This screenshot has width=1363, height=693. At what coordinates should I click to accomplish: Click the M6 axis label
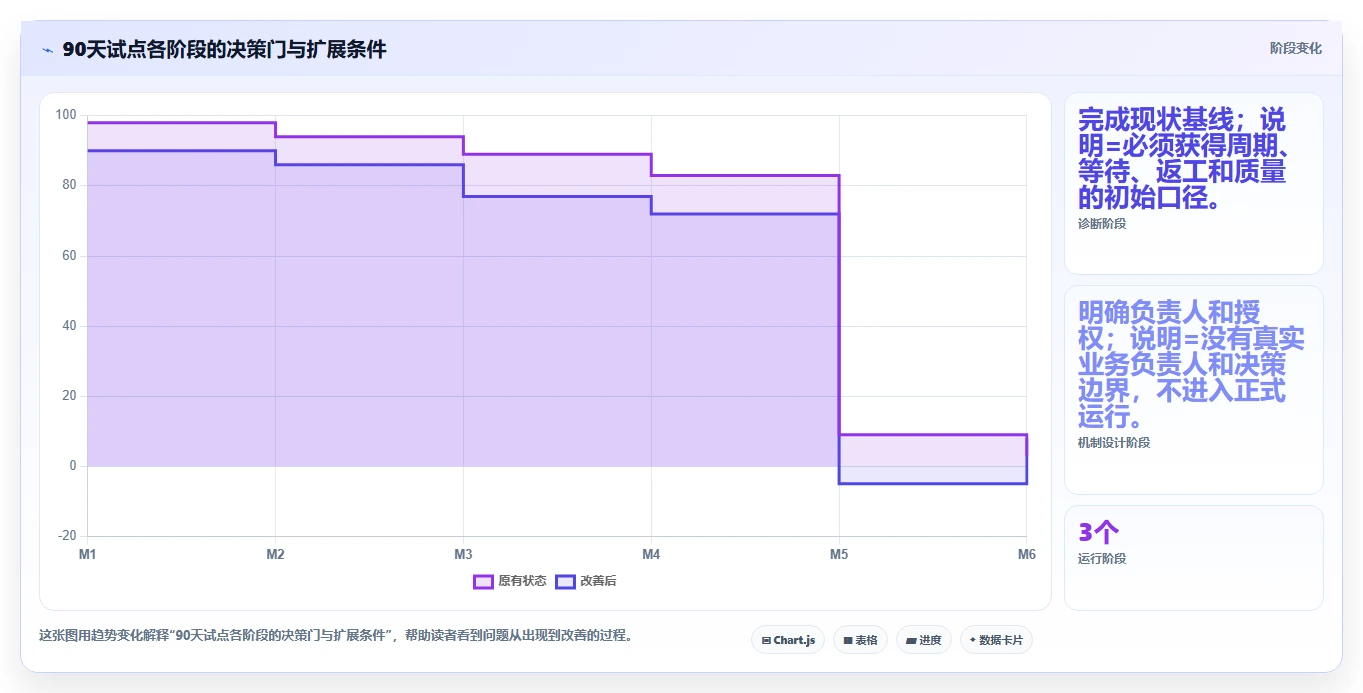[x=1026, y=554]
